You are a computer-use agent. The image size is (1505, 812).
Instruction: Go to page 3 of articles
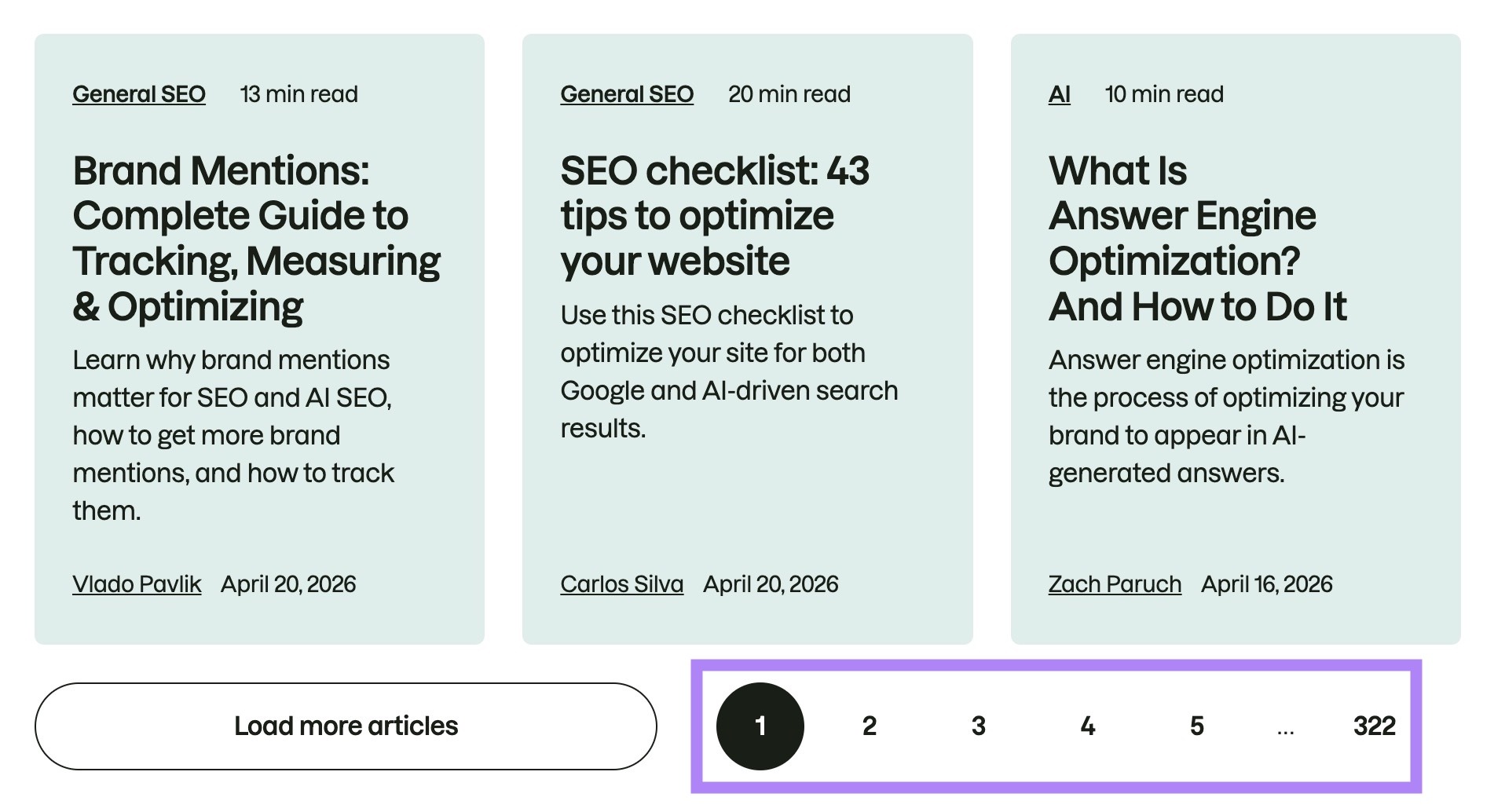tap(978, 726)
